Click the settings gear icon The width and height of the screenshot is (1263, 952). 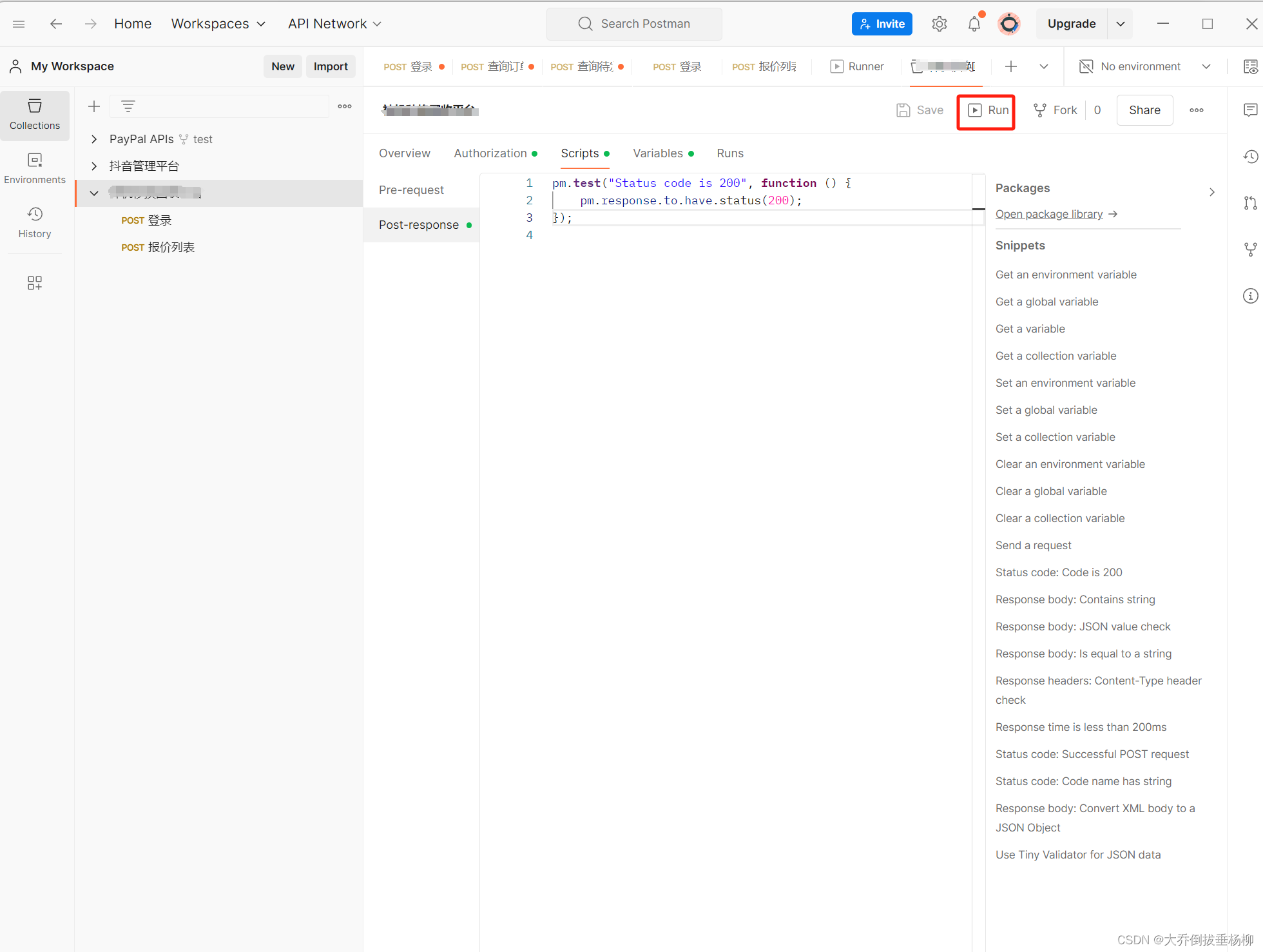939,24
